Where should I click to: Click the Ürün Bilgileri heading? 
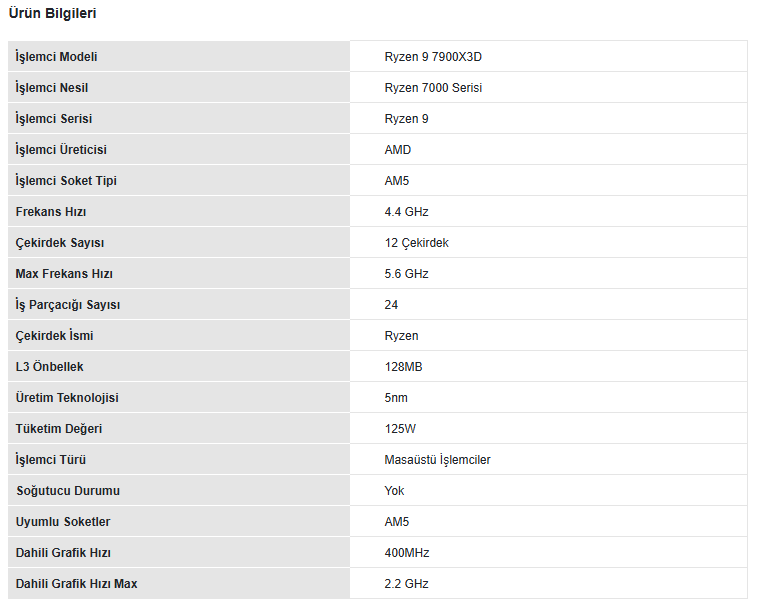coord(53,14)
